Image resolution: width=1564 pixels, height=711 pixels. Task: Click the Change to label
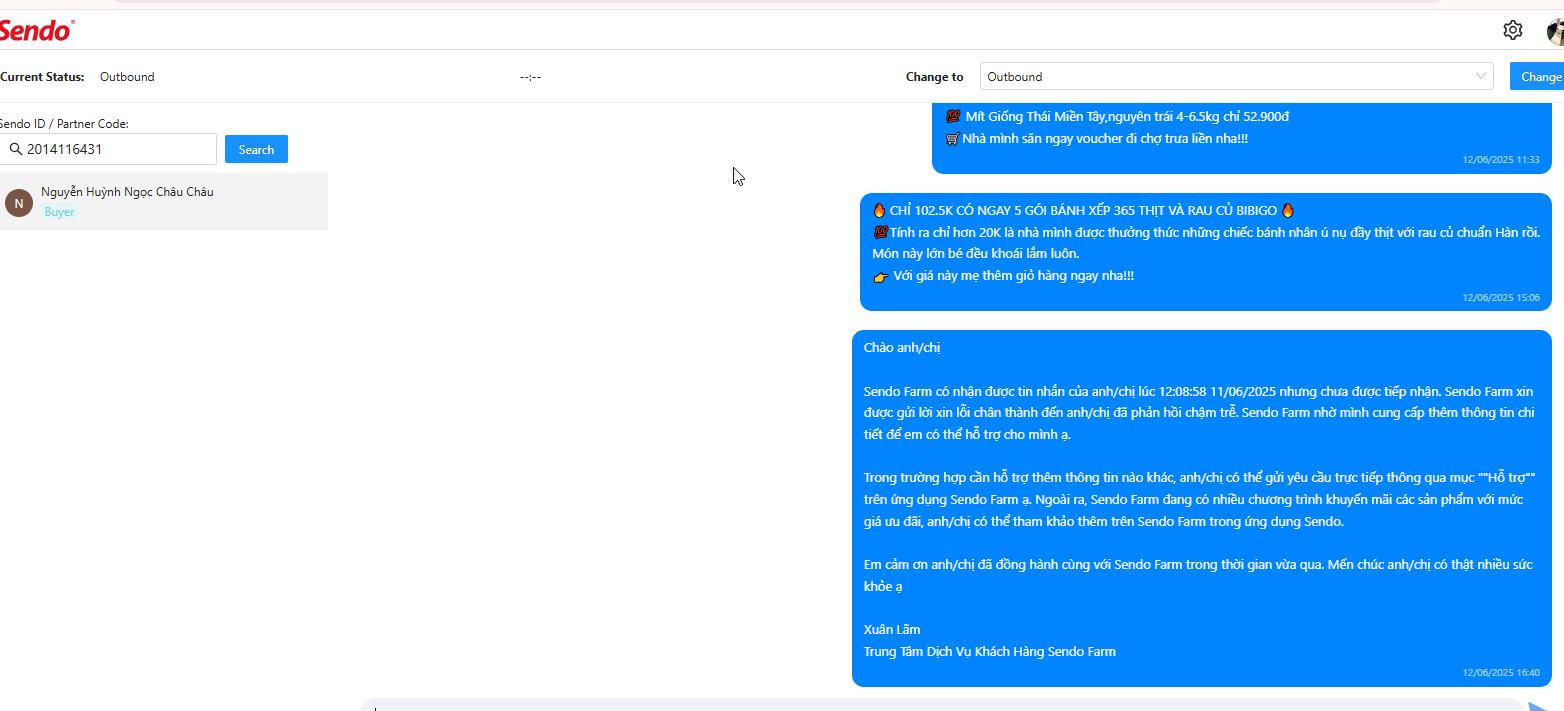pyautogui.click(x=935, y=77)
